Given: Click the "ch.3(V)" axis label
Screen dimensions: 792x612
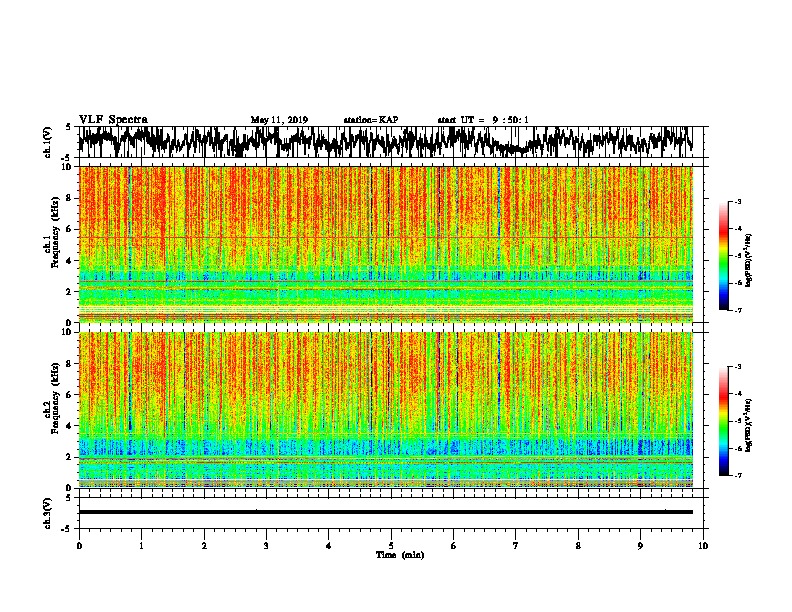Looking at the screenshot, I should click(x=48, y=513).
